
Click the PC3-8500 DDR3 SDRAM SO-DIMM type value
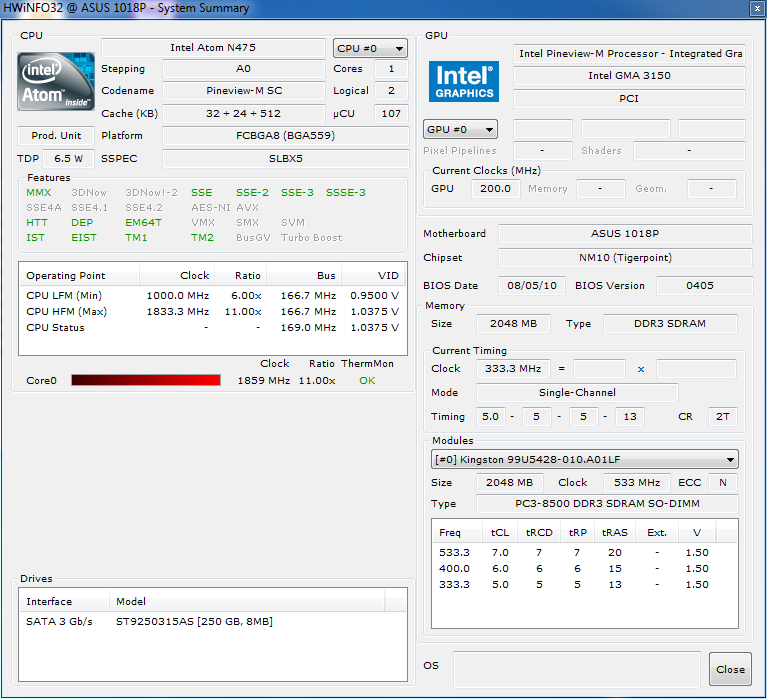coord(607,503)
